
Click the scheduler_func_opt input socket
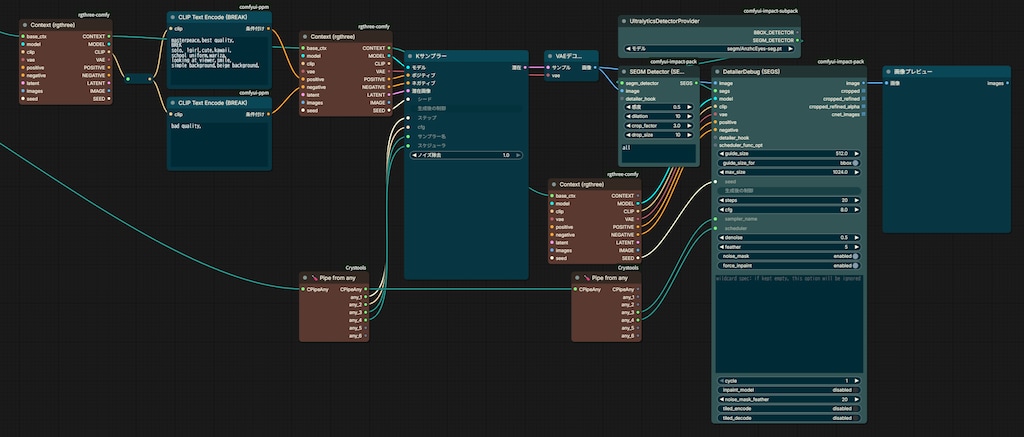point(715,145)
